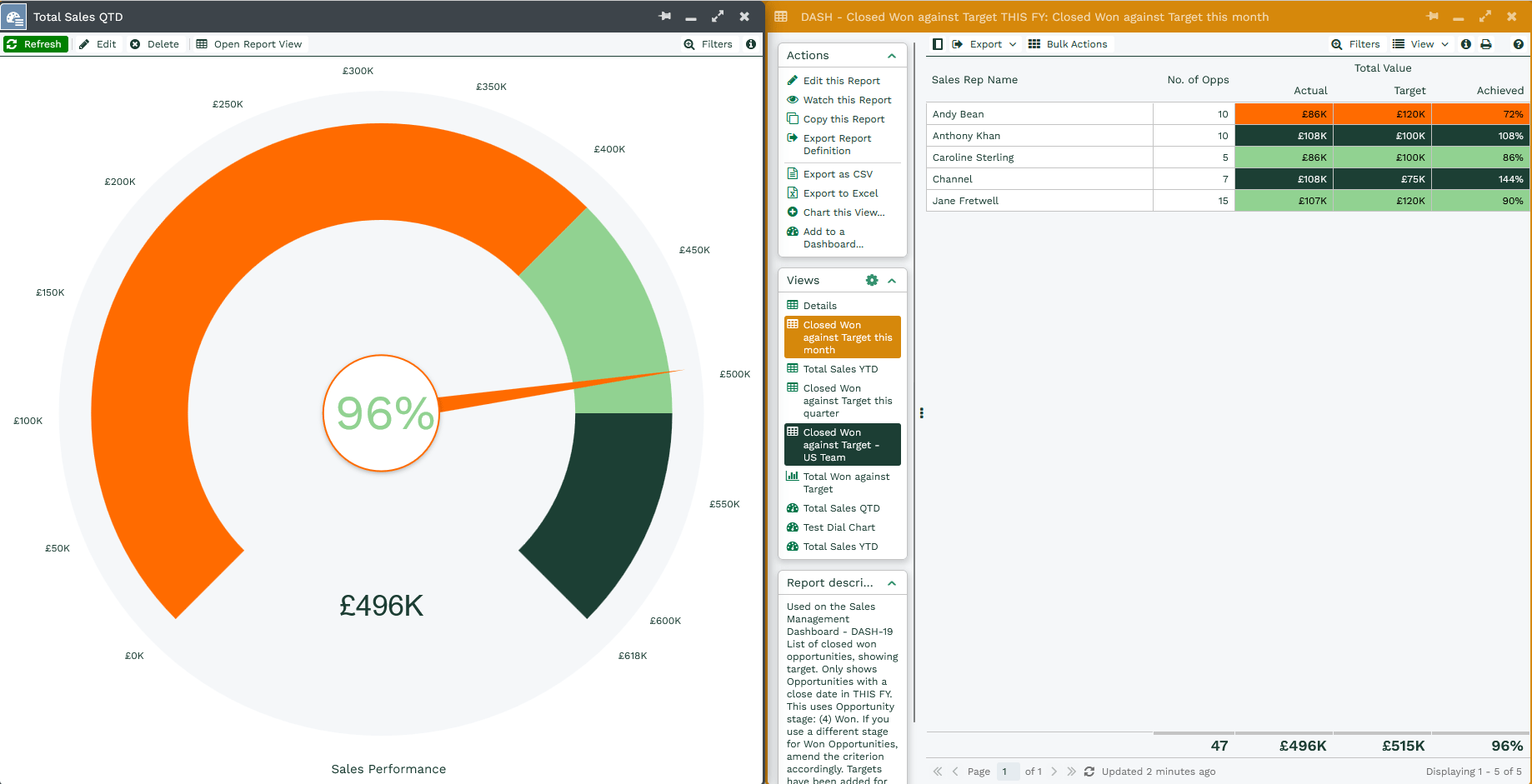Click the Edit pencil icon
The height and width of the screenshot is (784, 1532).
tap(84, 44)
